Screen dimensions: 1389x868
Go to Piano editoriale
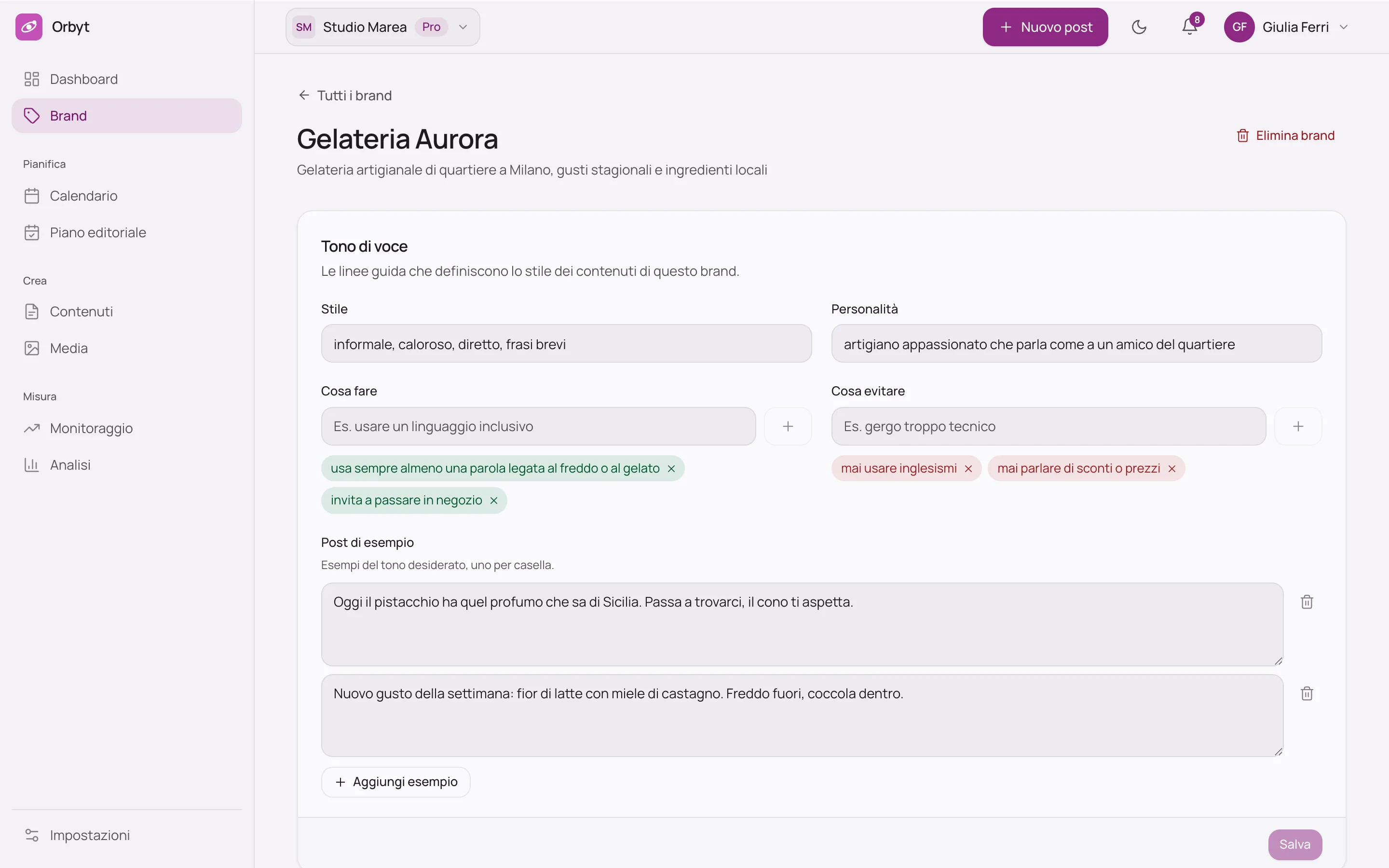126,232
